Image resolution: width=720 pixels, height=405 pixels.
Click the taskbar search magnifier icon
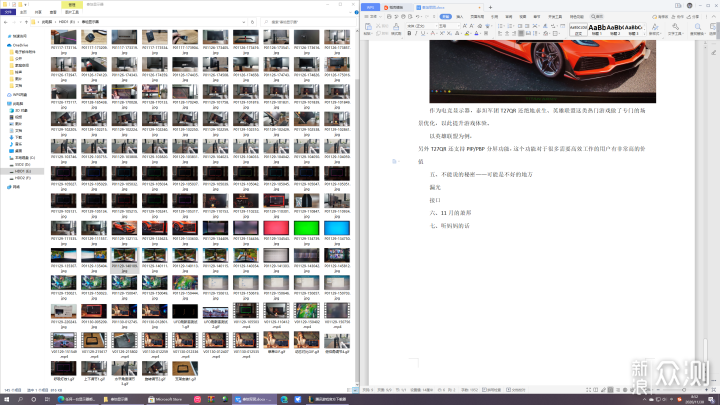coord(20,399)
